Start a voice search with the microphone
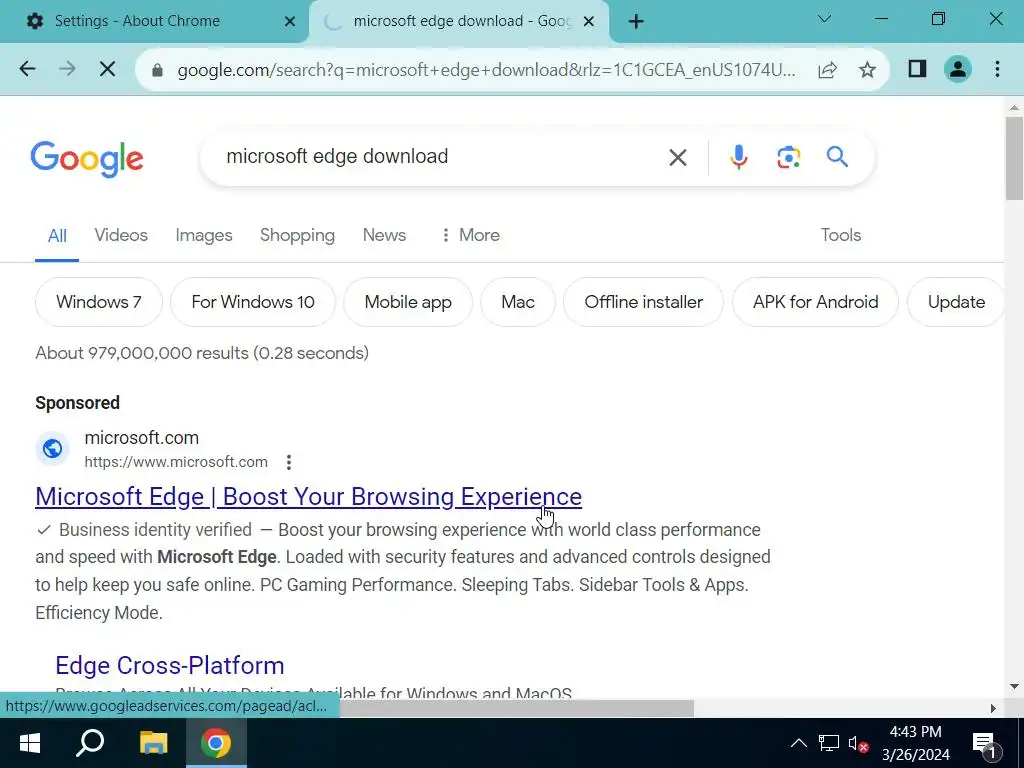Viewport: 1024px width, 768px height. coord(739,157)
